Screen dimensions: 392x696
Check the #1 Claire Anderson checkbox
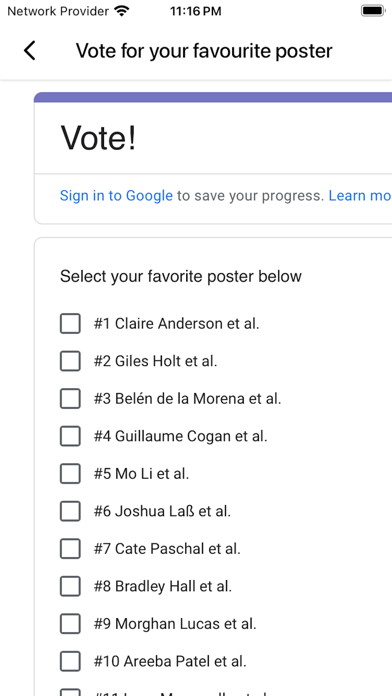coord(70,323)
